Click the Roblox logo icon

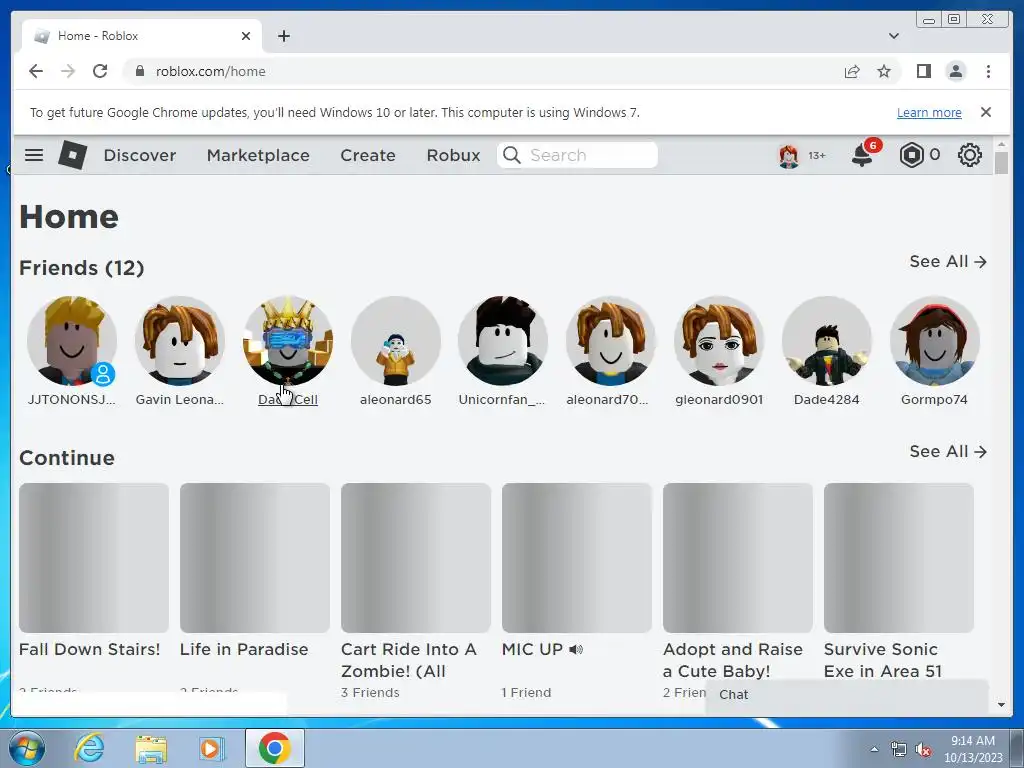pos(72,155)
